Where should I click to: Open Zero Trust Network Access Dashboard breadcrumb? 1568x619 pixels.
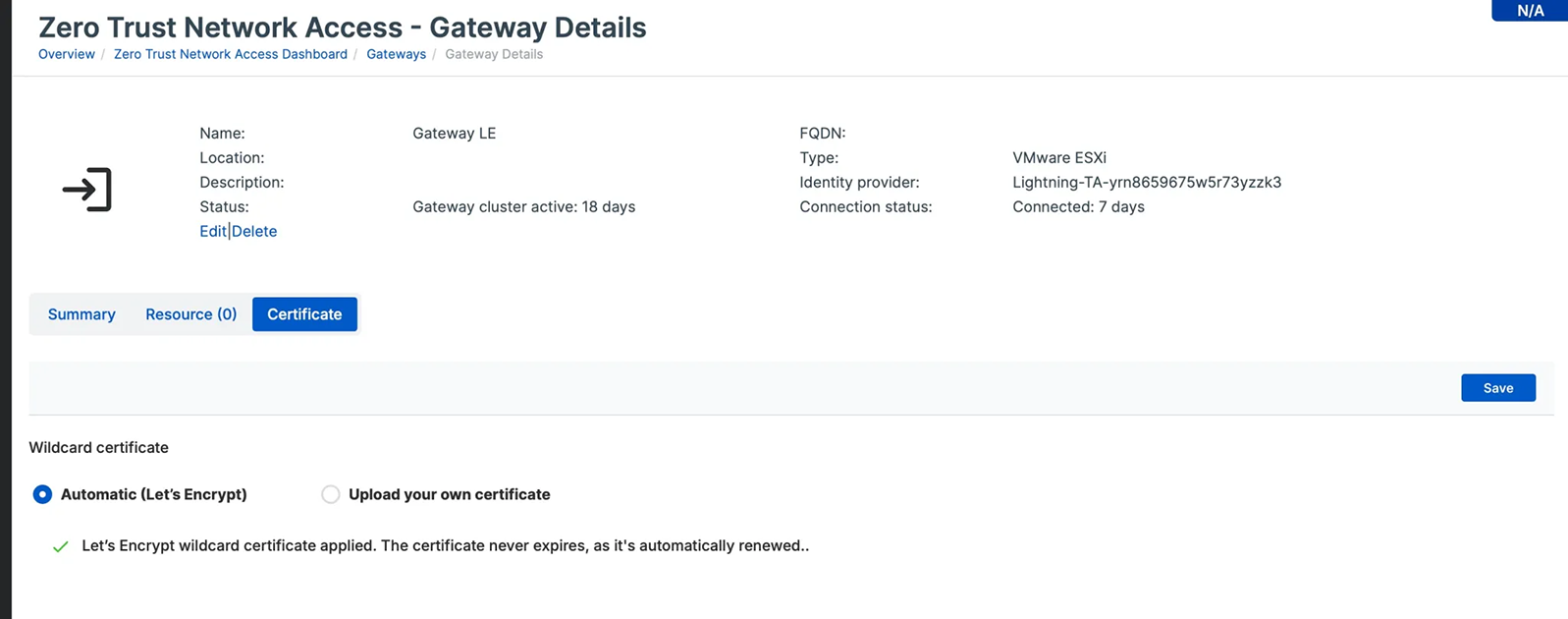coord(231,54)
